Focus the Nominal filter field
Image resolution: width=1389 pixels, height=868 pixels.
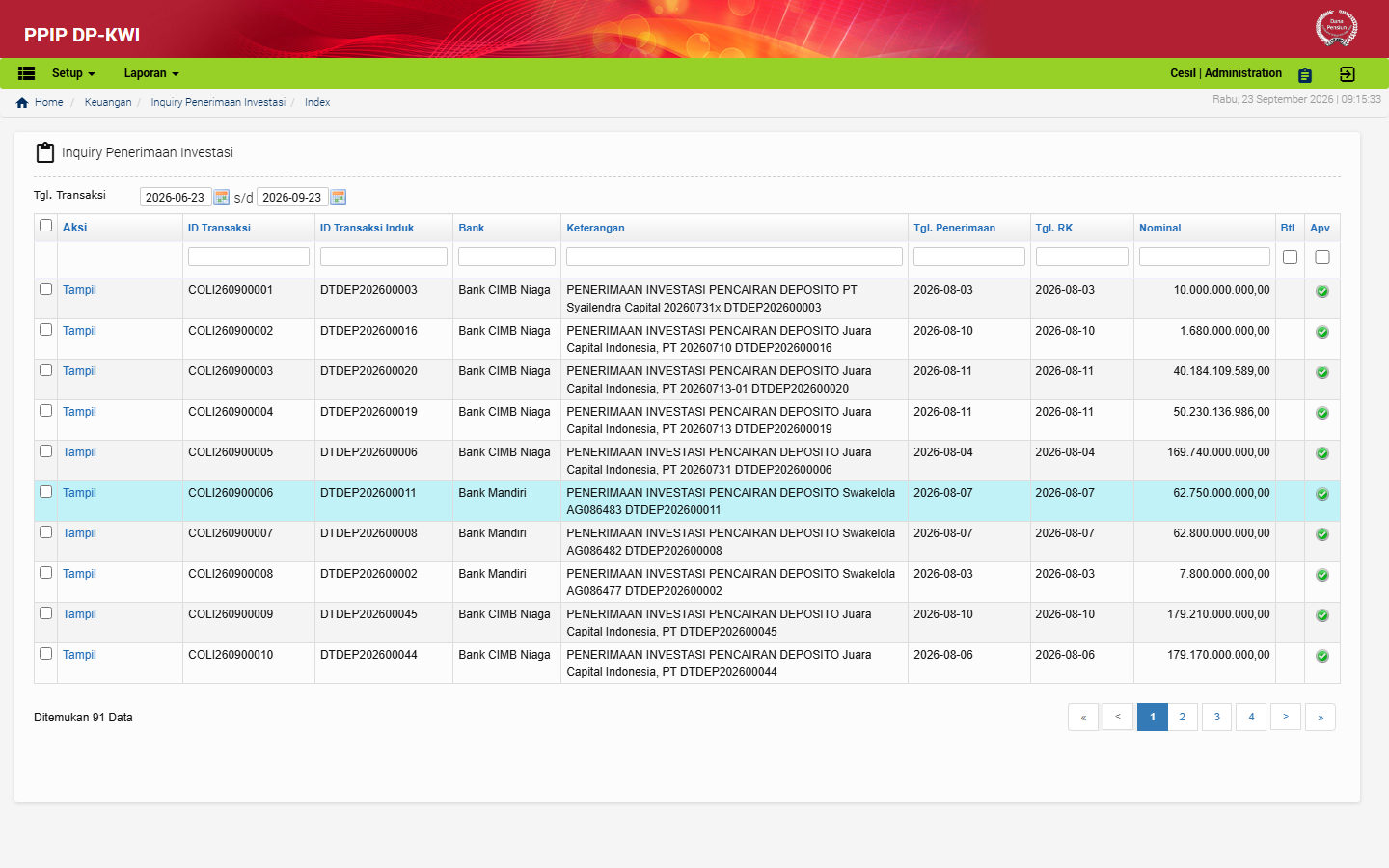[1205, 257]
